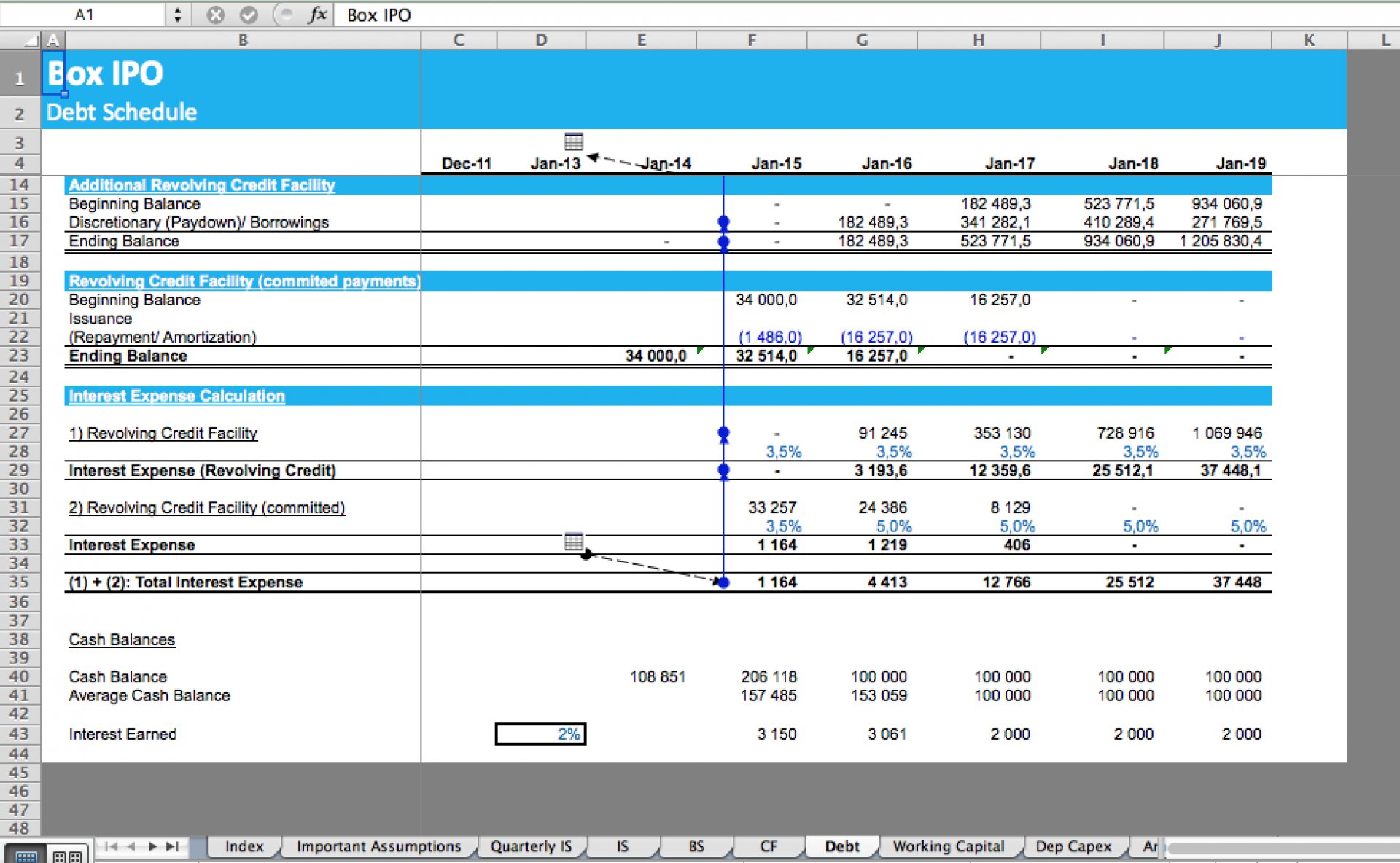Select row 35 header

(x=20, y=582)
